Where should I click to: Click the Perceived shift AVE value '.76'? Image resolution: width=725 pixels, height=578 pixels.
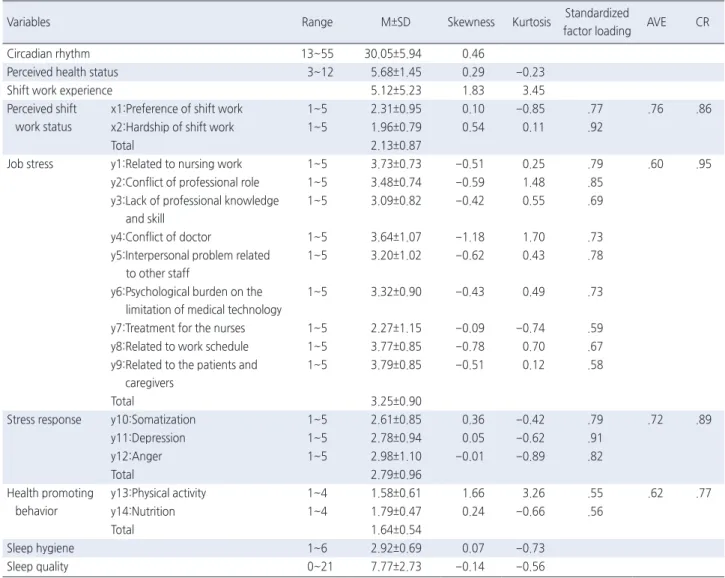coord(656,109)
